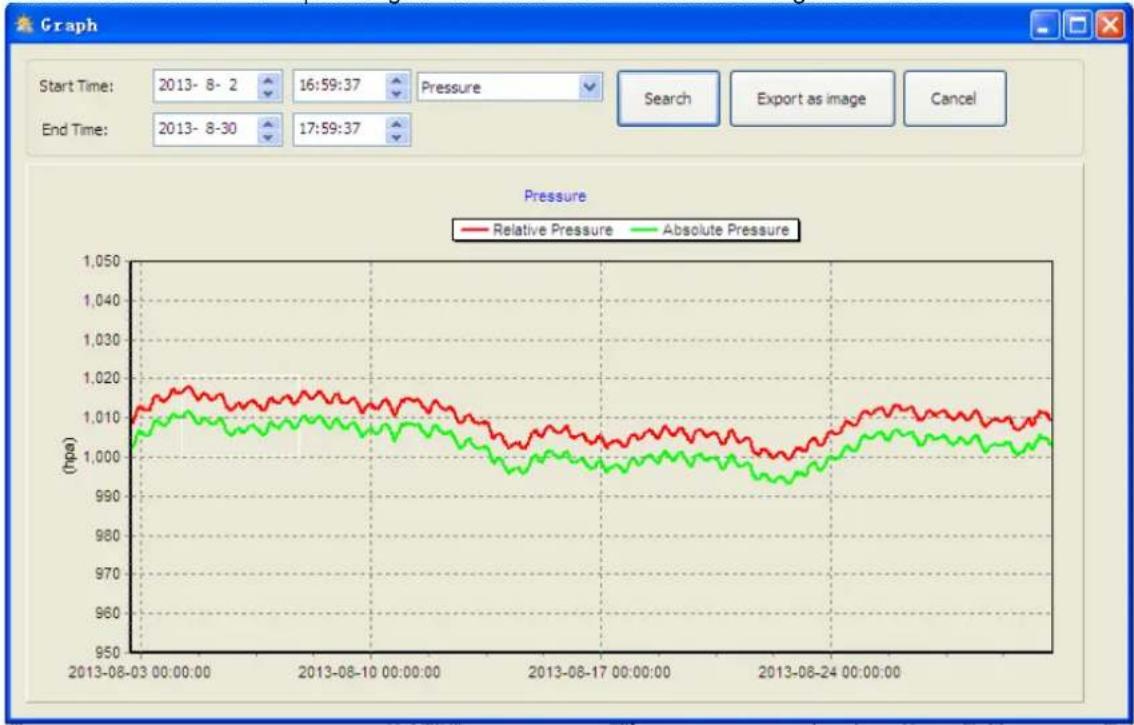
Task: Click the Graph window title icon
Action: (x=24, y=25)
